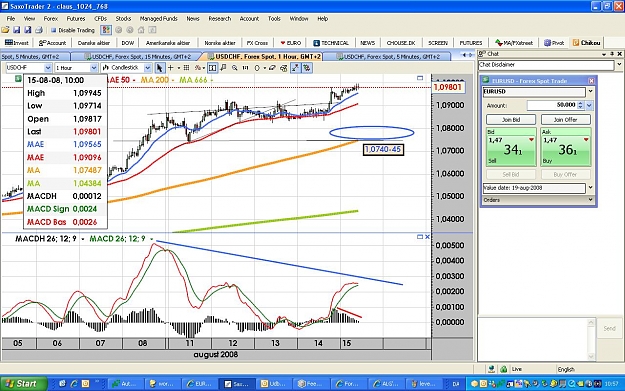Open the Research menu

[220, 18]
